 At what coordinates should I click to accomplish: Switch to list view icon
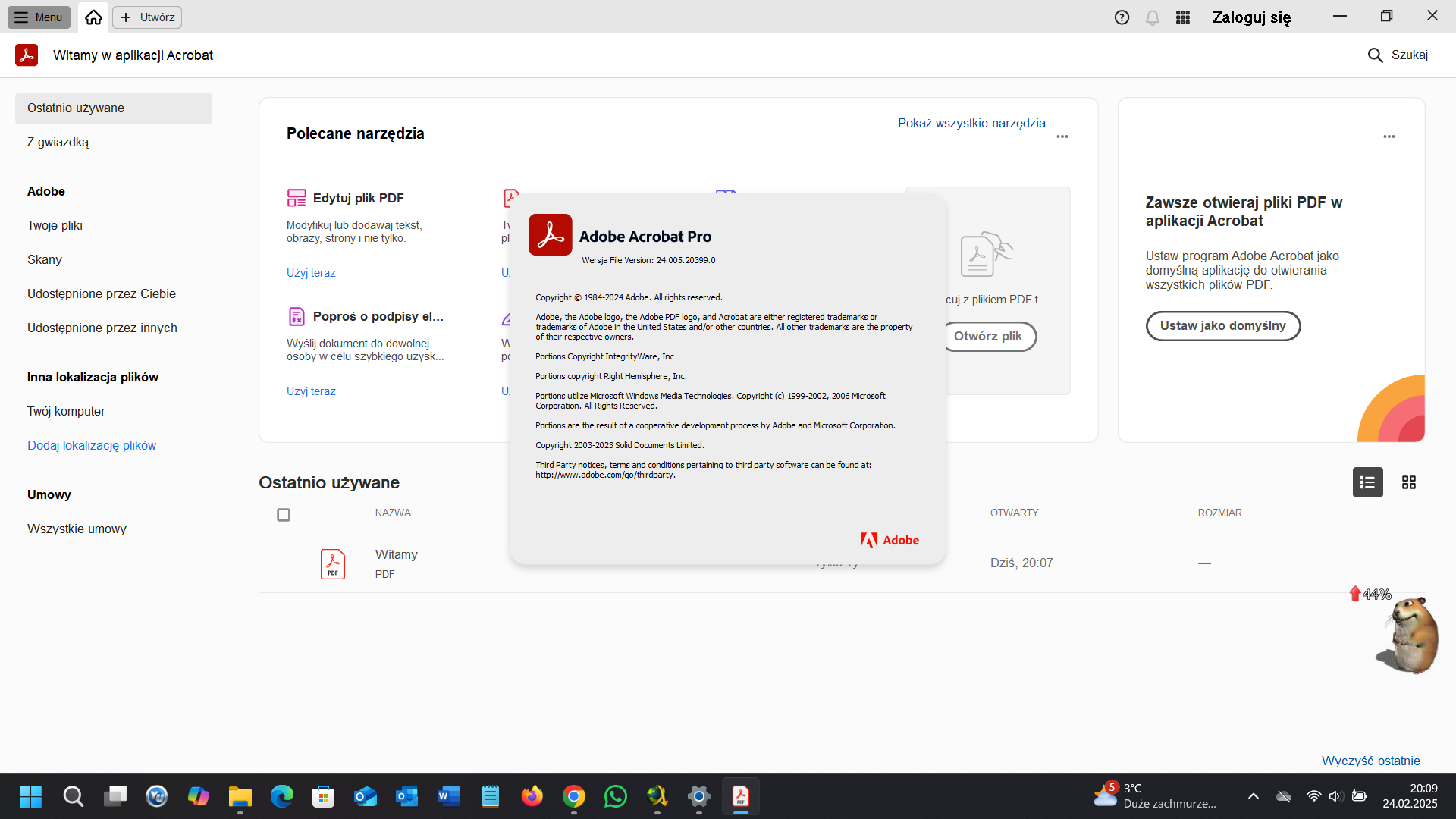[x=1368, y=482]
